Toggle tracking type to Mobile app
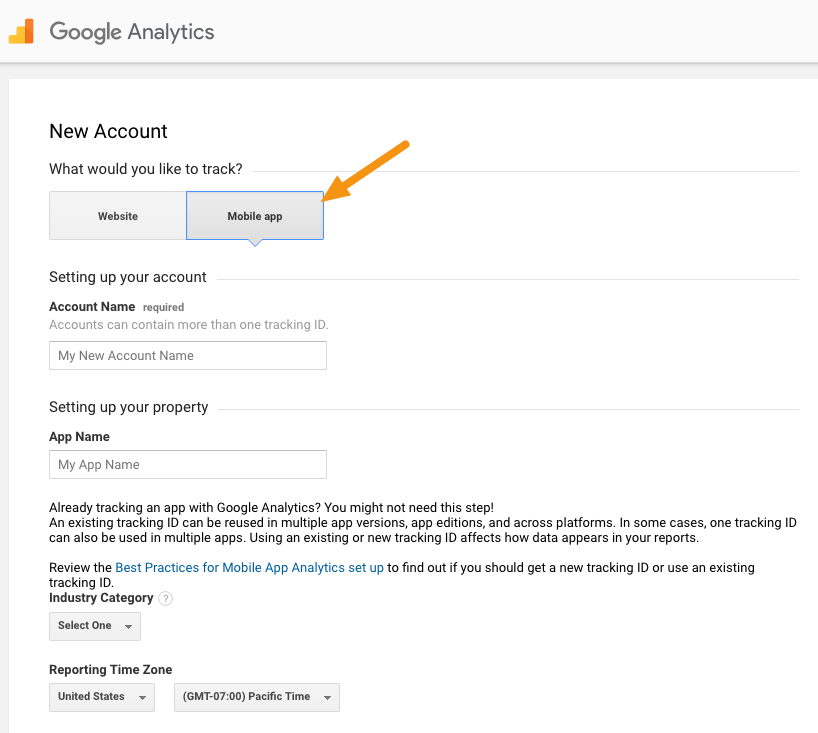 (254, 215)
